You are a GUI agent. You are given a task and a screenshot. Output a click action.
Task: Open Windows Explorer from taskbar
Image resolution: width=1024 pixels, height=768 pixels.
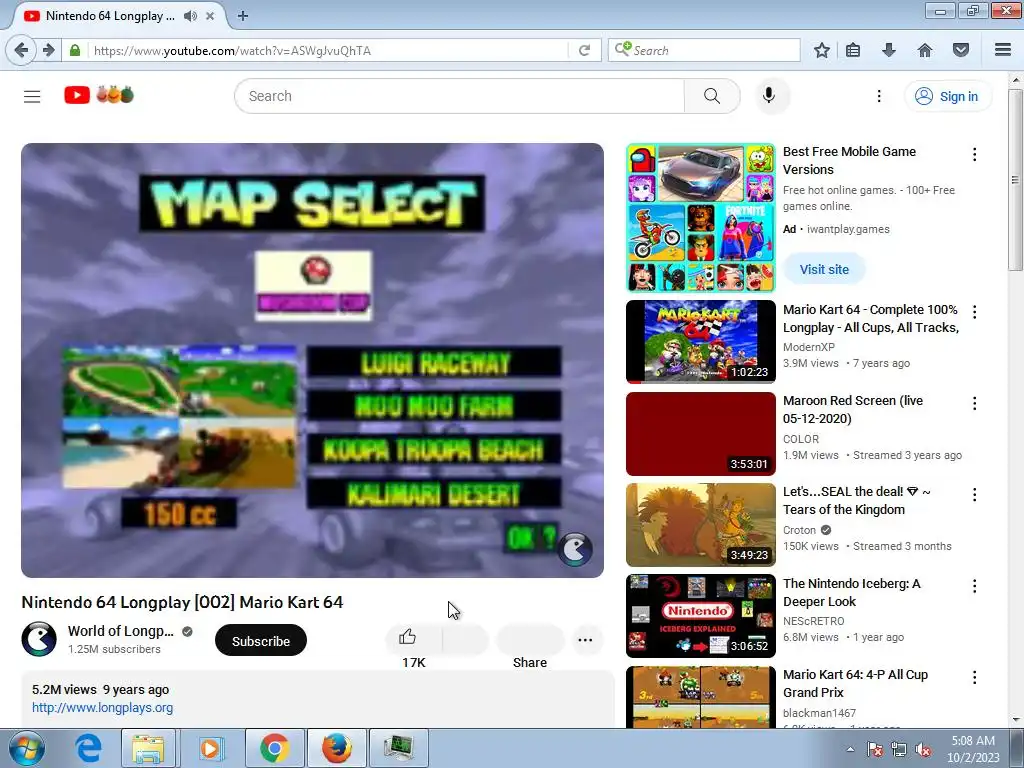[x=148, y=748]
